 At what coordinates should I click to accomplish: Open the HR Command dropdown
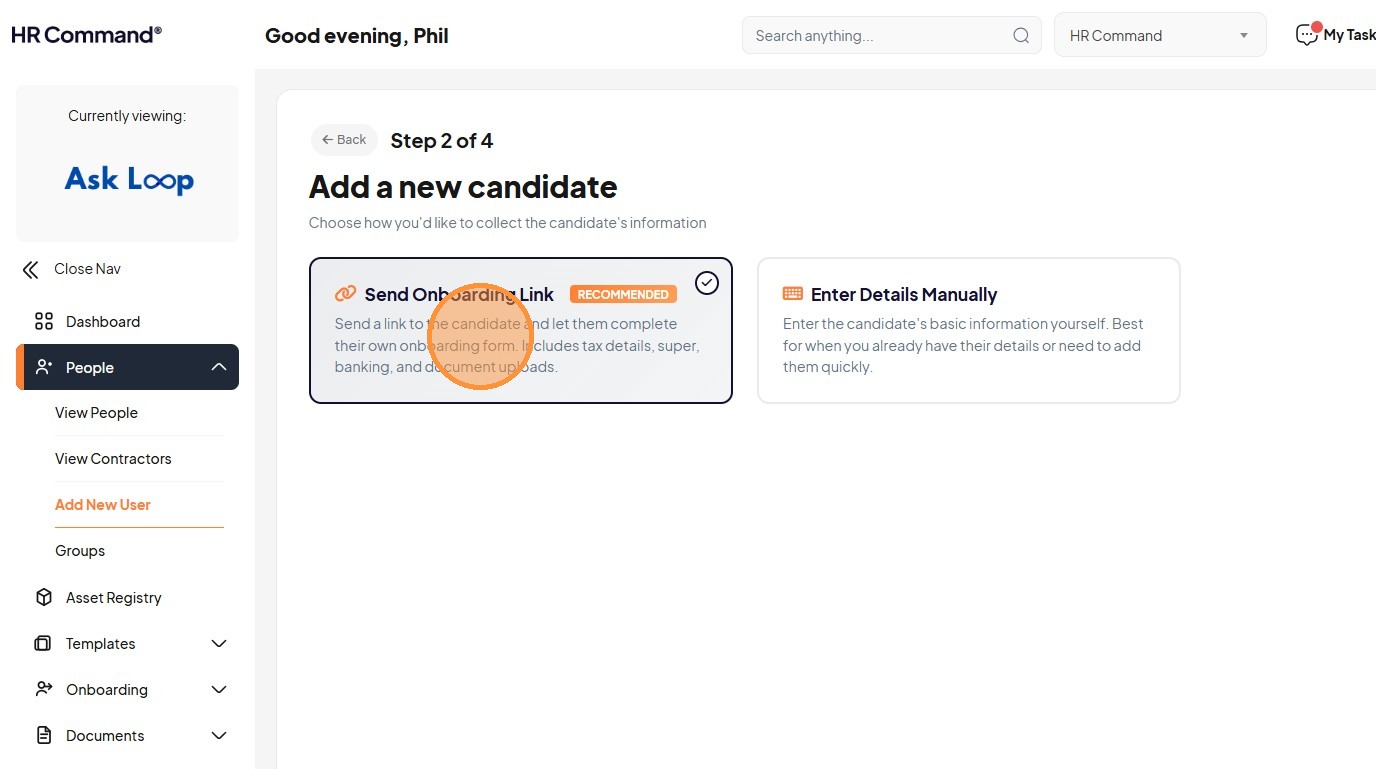(1160, 36)
